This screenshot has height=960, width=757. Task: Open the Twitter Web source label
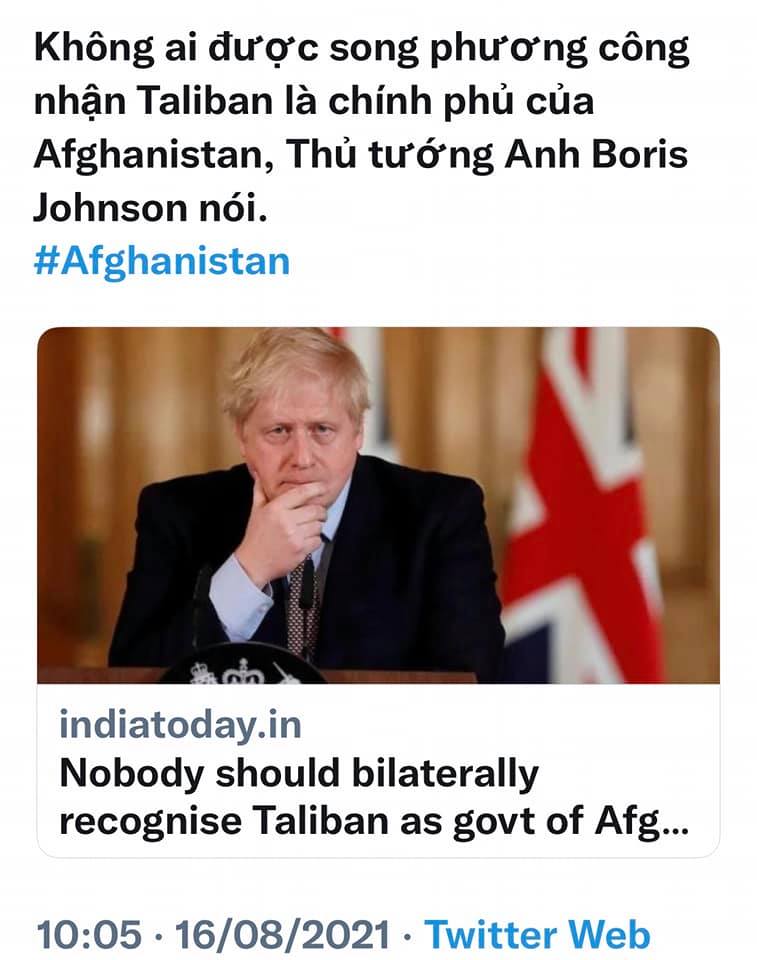click(537, 934)
